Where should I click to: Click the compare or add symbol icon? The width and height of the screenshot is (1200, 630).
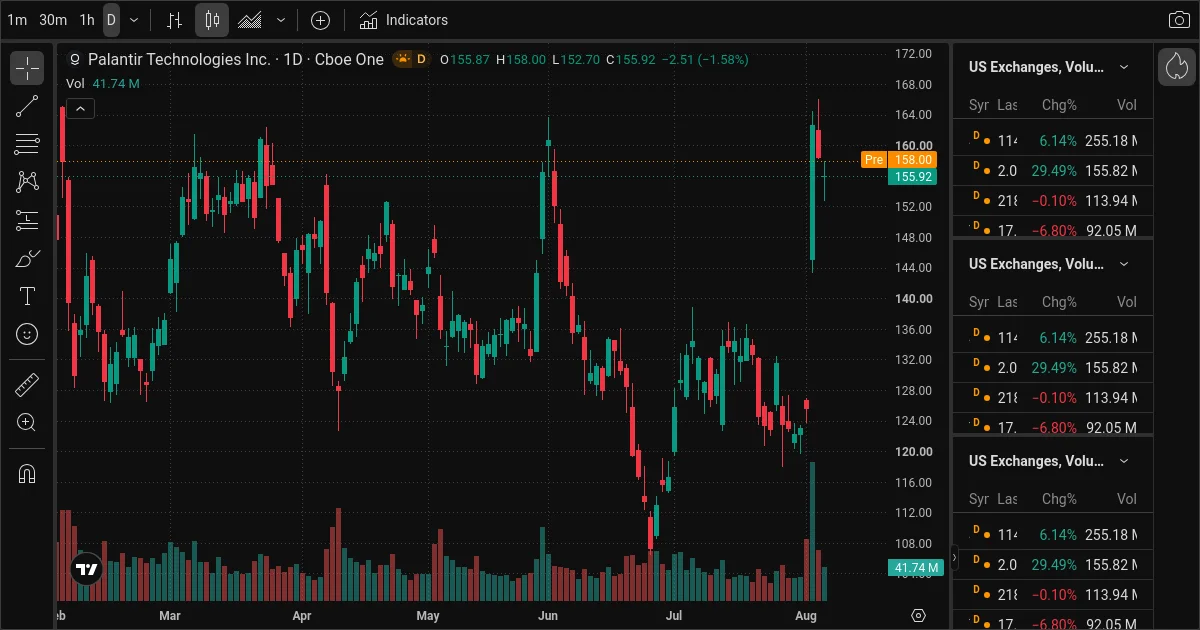[x=320, y=20]
